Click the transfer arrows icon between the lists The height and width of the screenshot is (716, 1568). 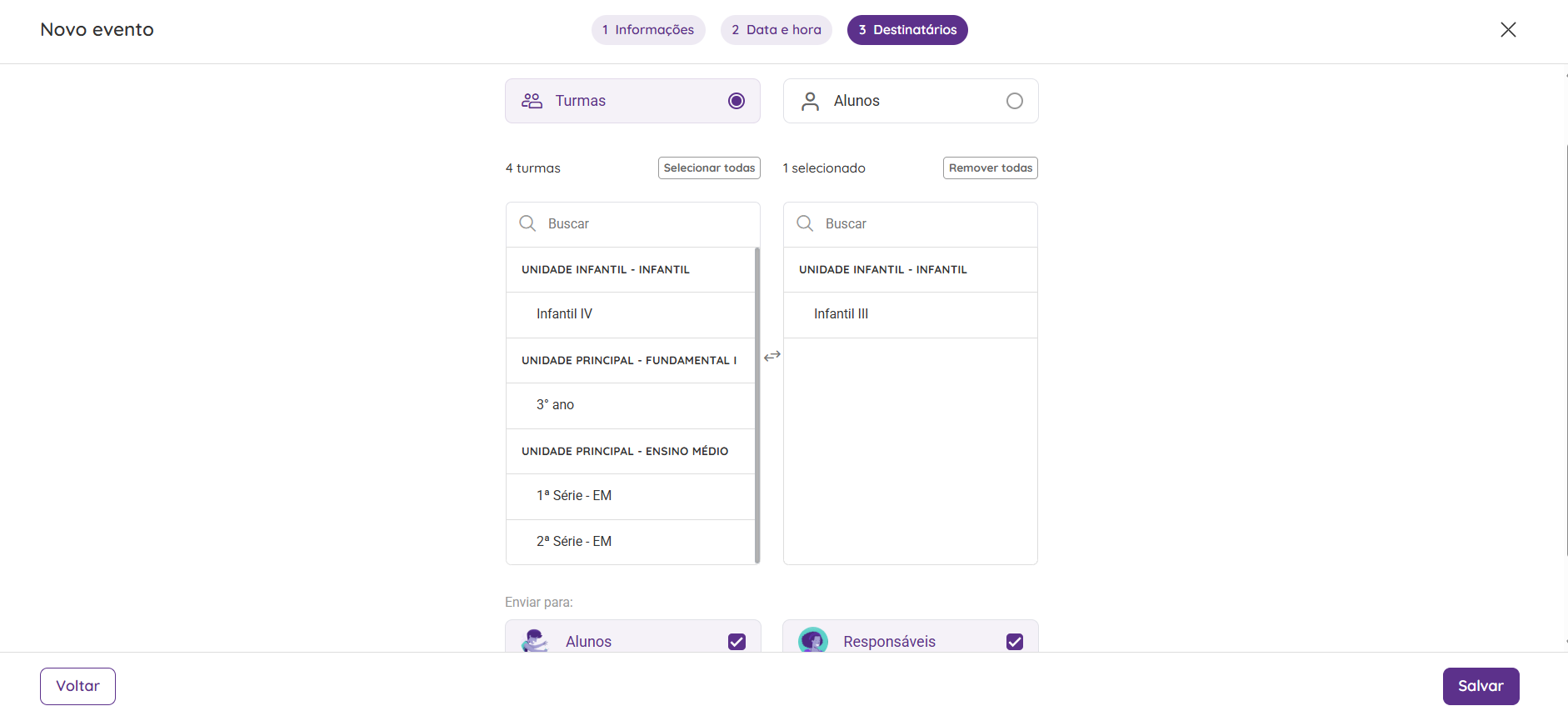click(772, 356)
